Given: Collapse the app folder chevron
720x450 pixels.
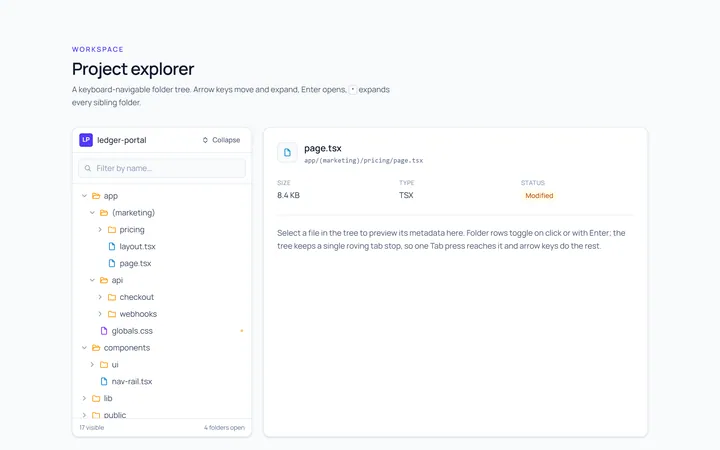Looking at the screenshot, I should (x=84, y=196).
